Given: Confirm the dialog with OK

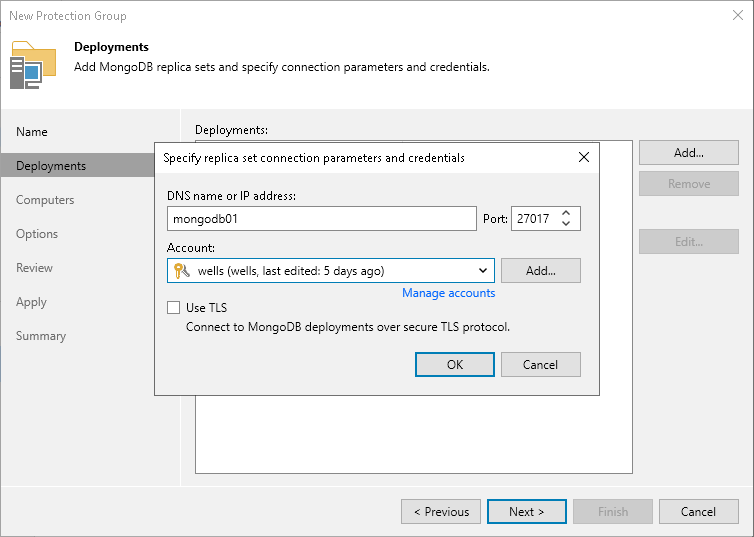Looking at the screenshot, I should click(x=454, y=364).
